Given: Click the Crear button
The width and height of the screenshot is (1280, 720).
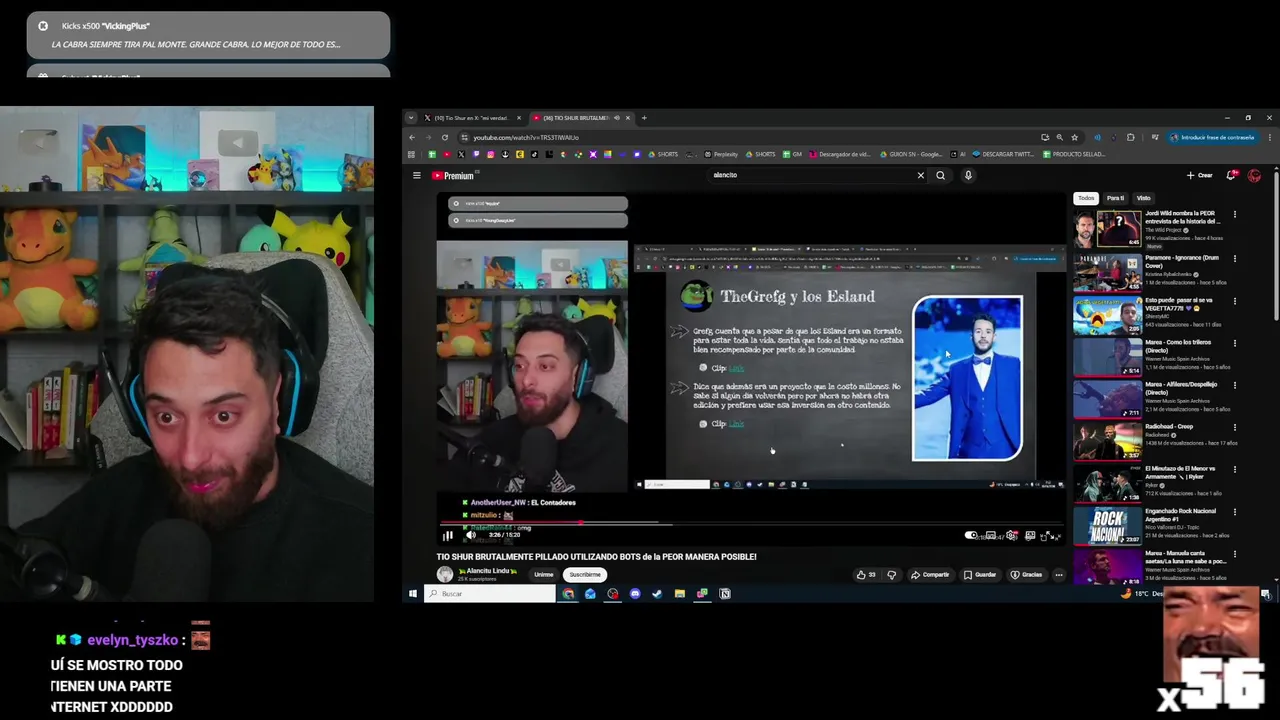Looking at the screenshot, I should [x=1200, y=175].
